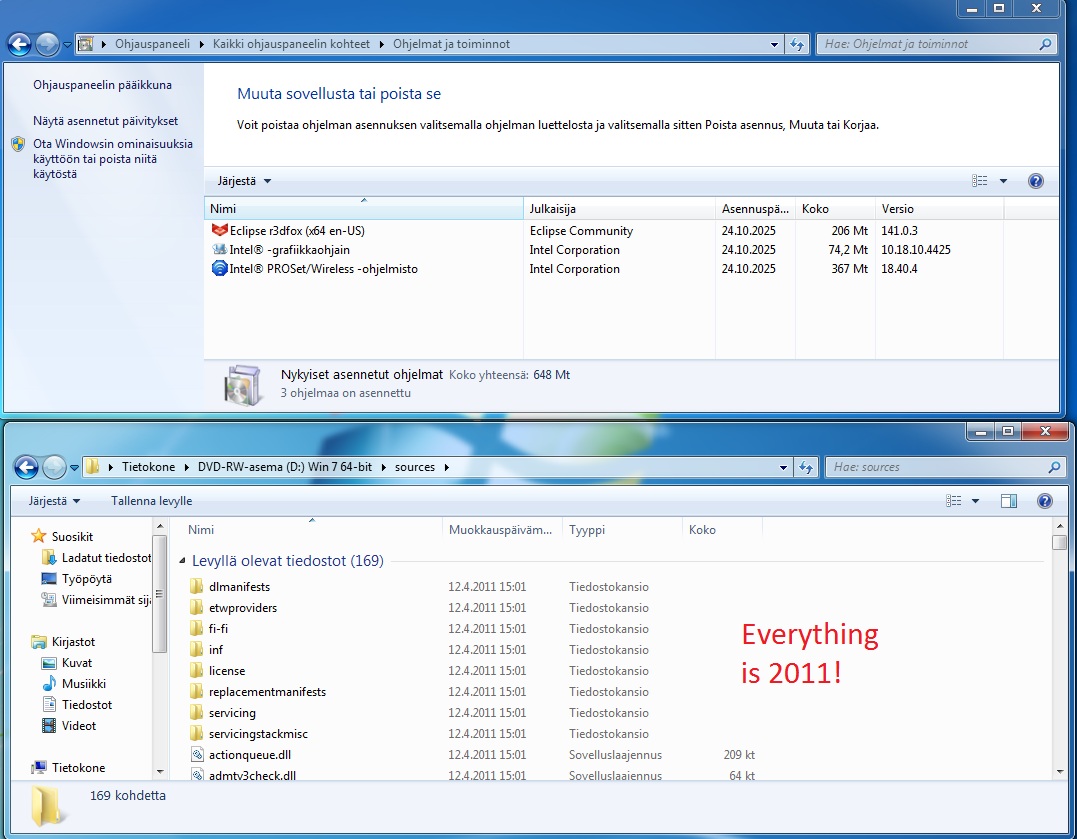Select the replacementmanifests folder
Viewport: 1077px width, 839px height.
click(267, 692)
